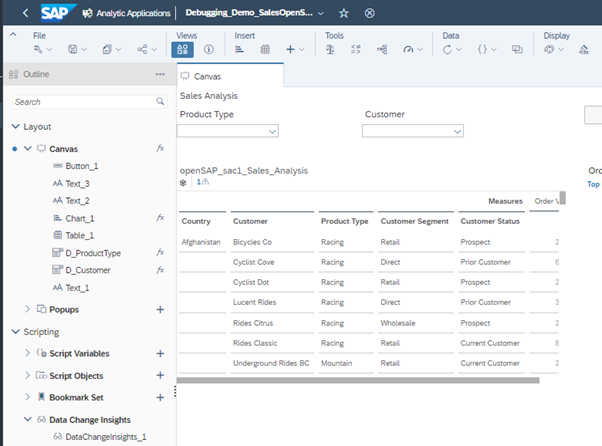Open fx script for D_ProductType
Screen dimensions: 602x446
point(160,253)
